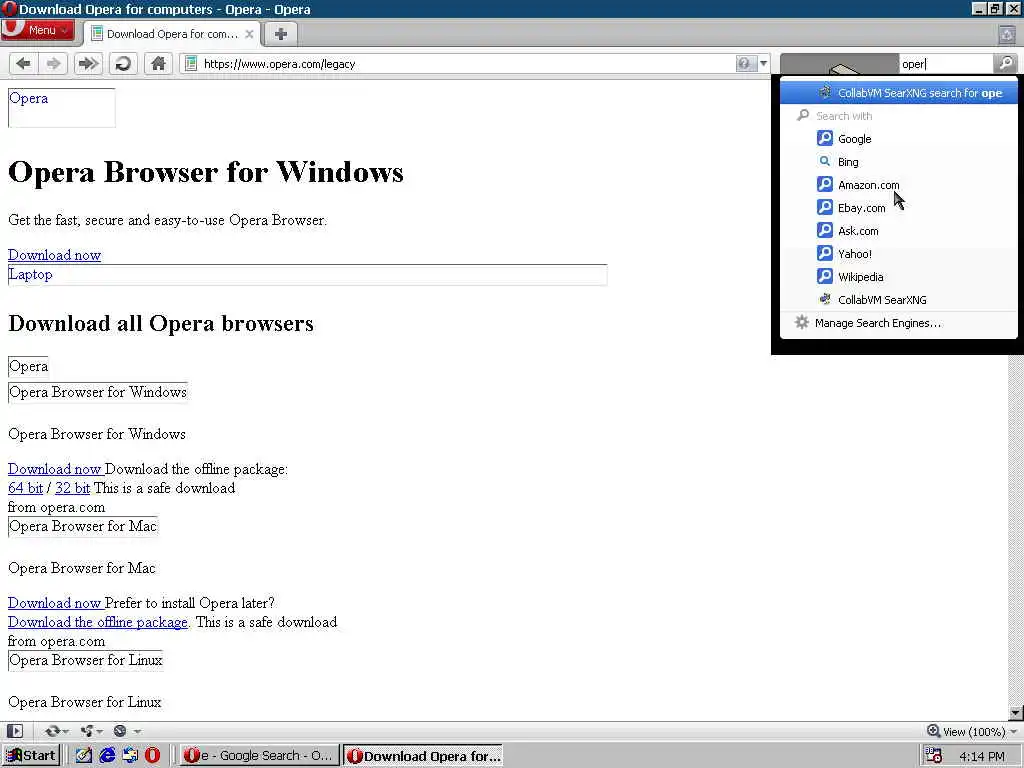Search with Google engine
1024x768 pixels.
click(x=899, y=138)
